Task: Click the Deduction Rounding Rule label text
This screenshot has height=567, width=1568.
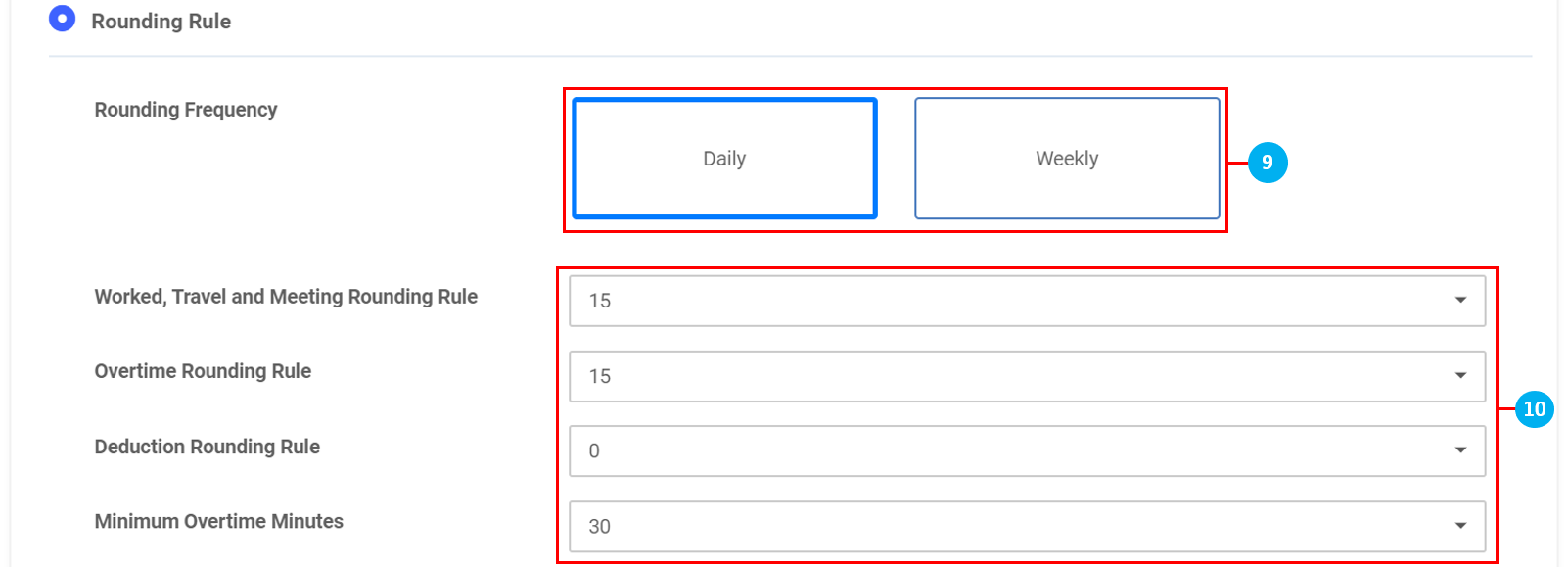Action: coord(207,447)
